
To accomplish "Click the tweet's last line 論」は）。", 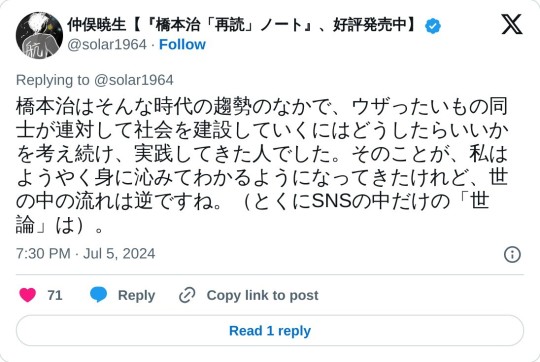I will click(x=60, y=225).
